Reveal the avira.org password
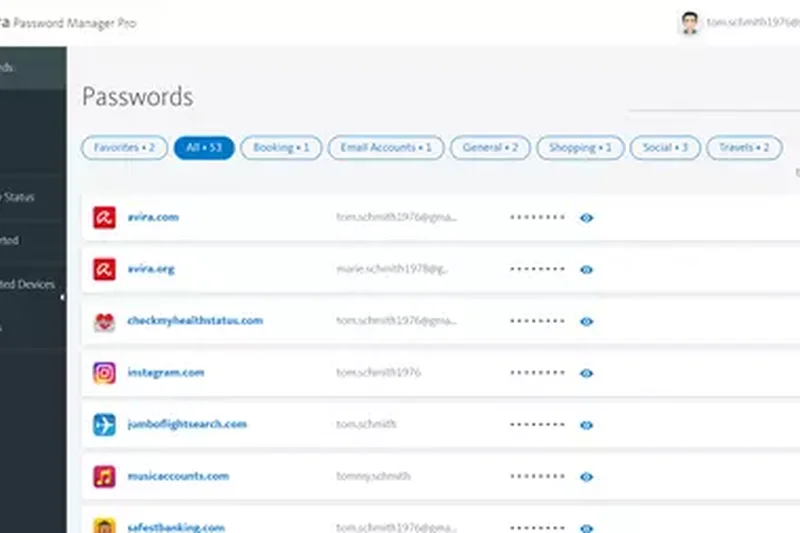 (x=586, y=269)
